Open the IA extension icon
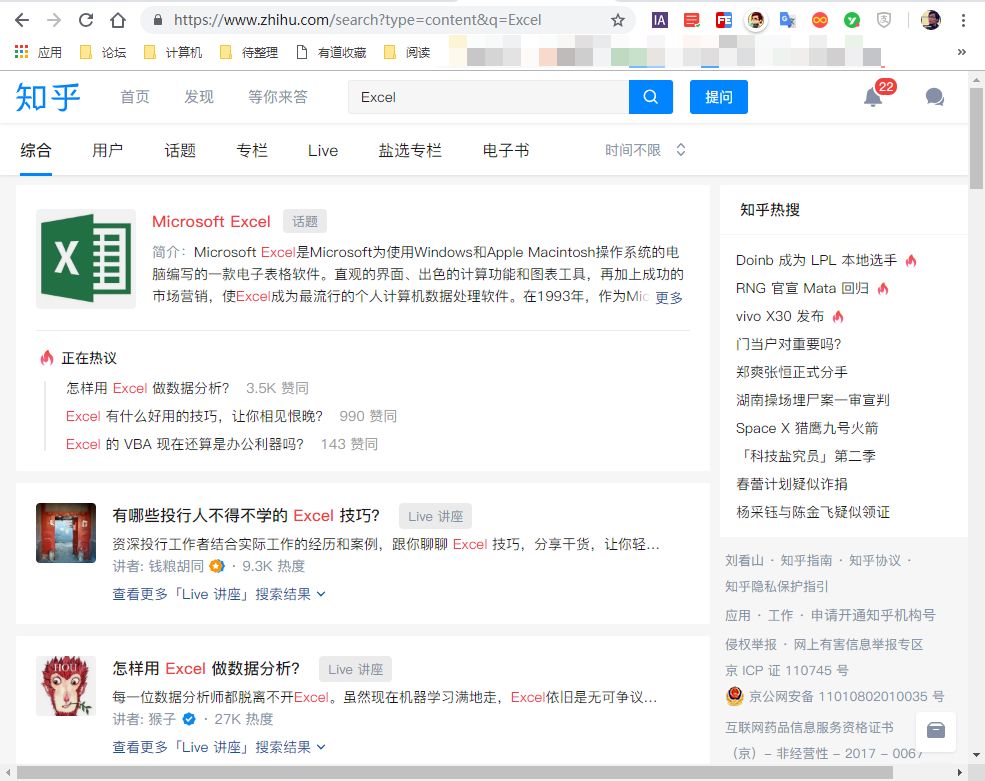This screenshot has height=781, width=985. click(x=660, y=20)
